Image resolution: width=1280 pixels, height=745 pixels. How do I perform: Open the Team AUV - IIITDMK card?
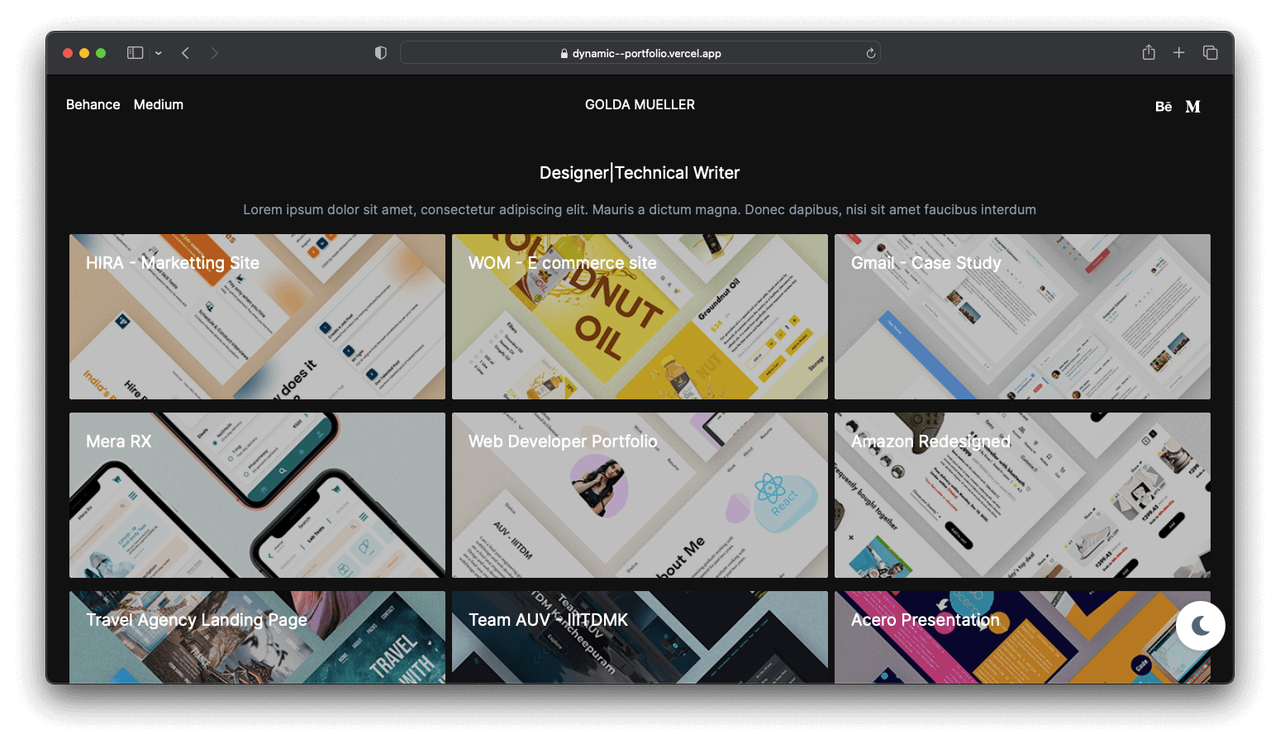640,637
